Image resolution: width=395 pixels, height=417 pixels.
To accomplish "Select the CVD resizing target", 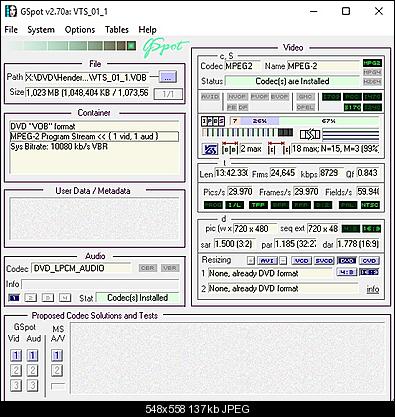I will (x=369, y=261).
